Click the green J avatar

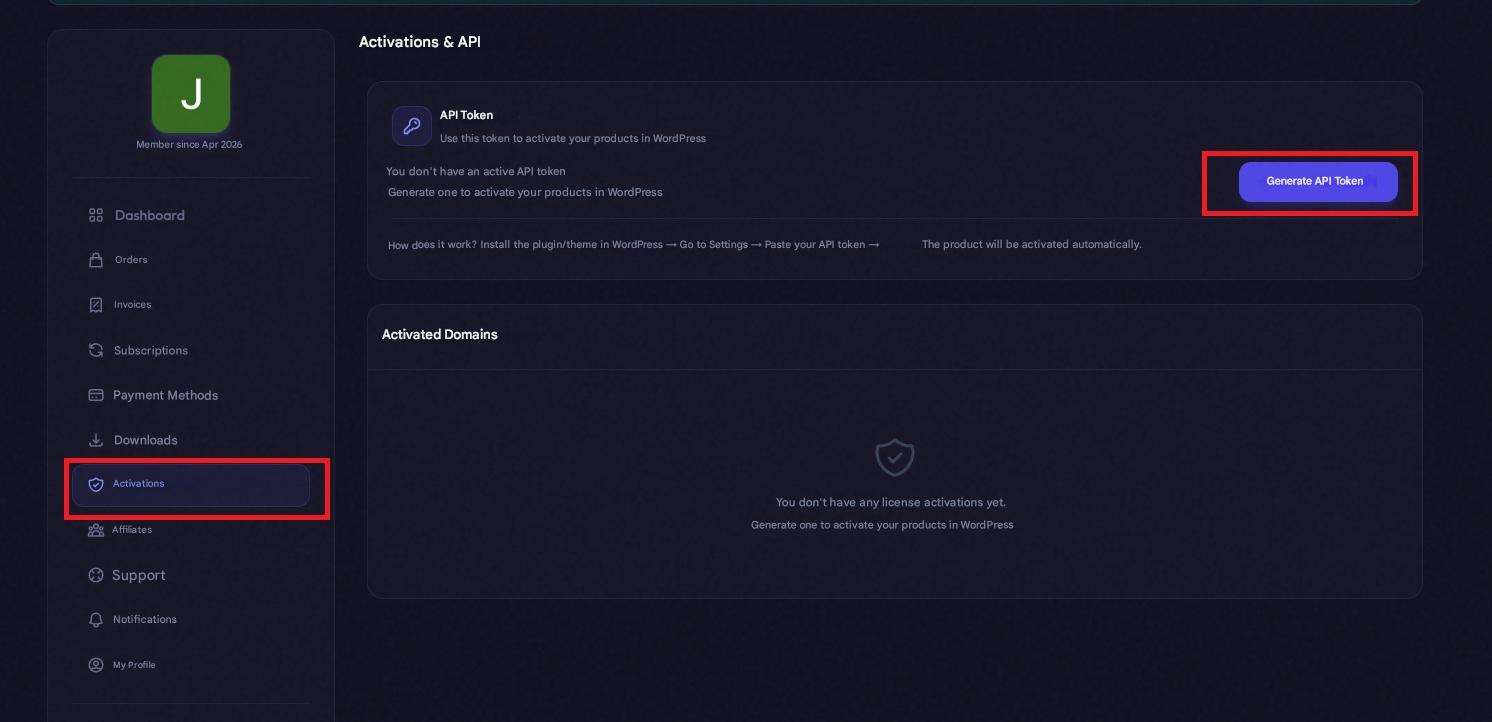pyautogui.click(x=191, y=94)
